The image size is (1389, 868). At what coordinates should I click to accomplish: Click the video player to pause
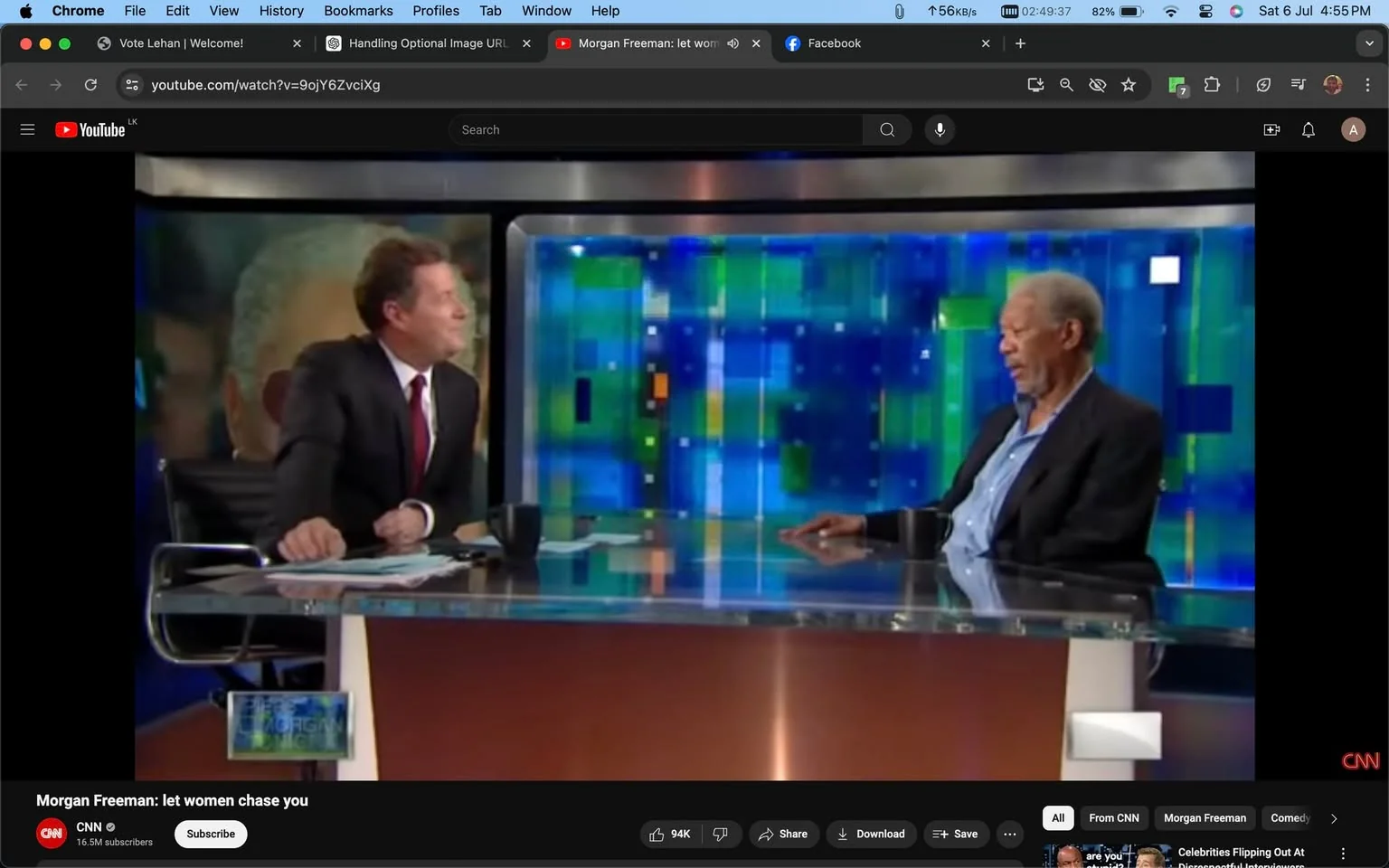pyautogui.click(x=694, y=466)
